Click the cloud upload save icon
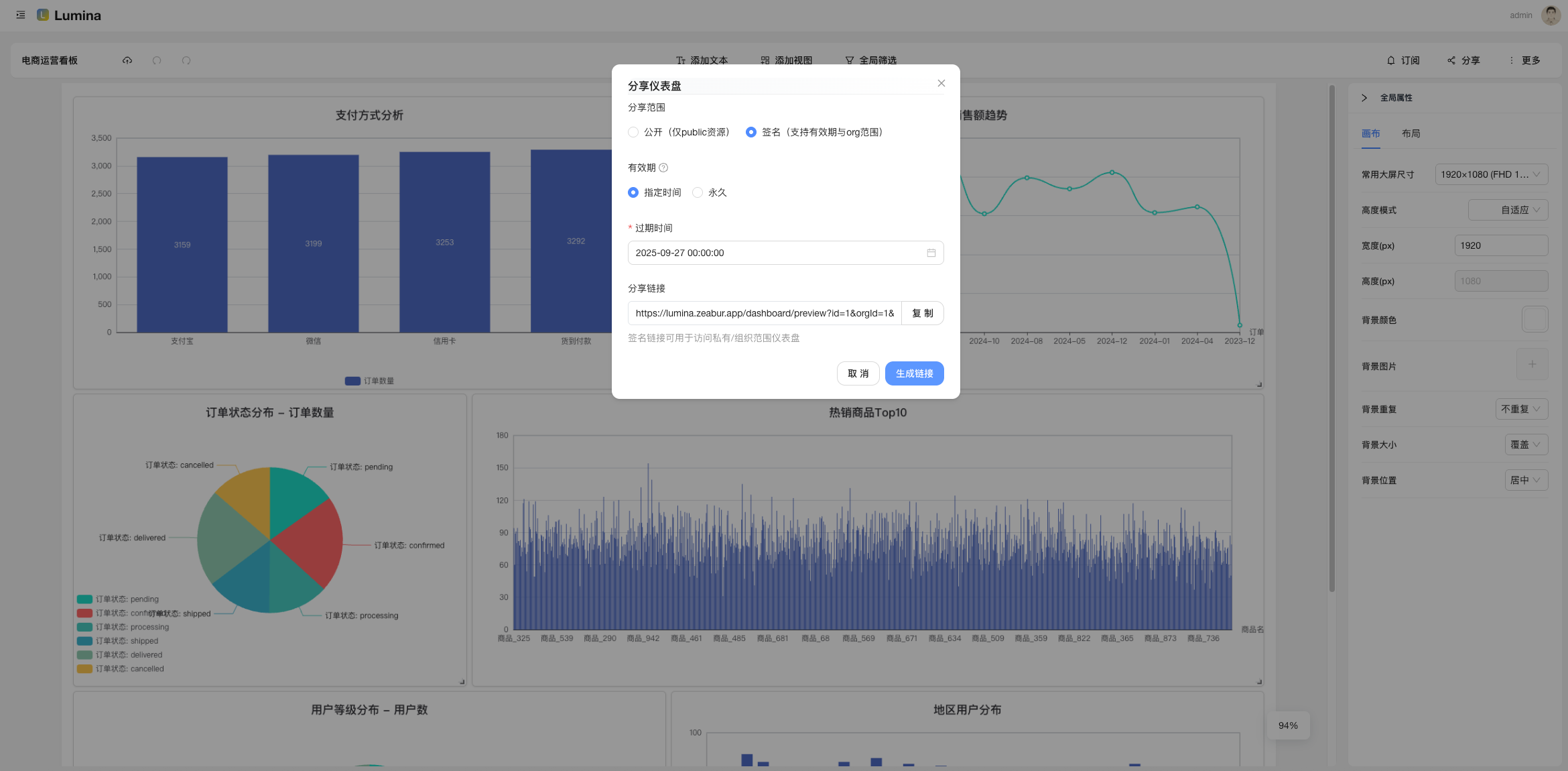The image size is (1568, 771). click(127, 60)
